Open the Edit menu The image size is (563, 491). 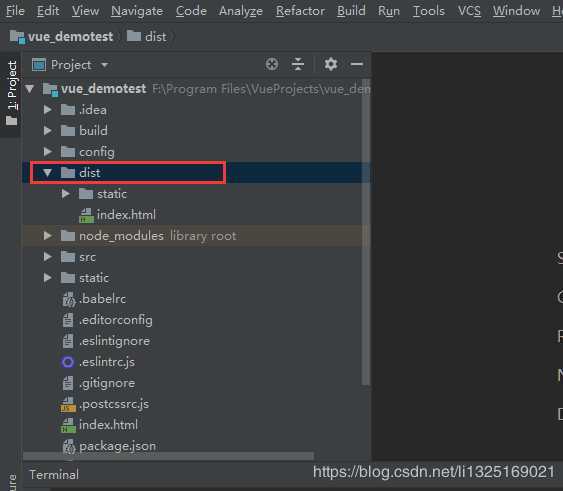[48, 11]
